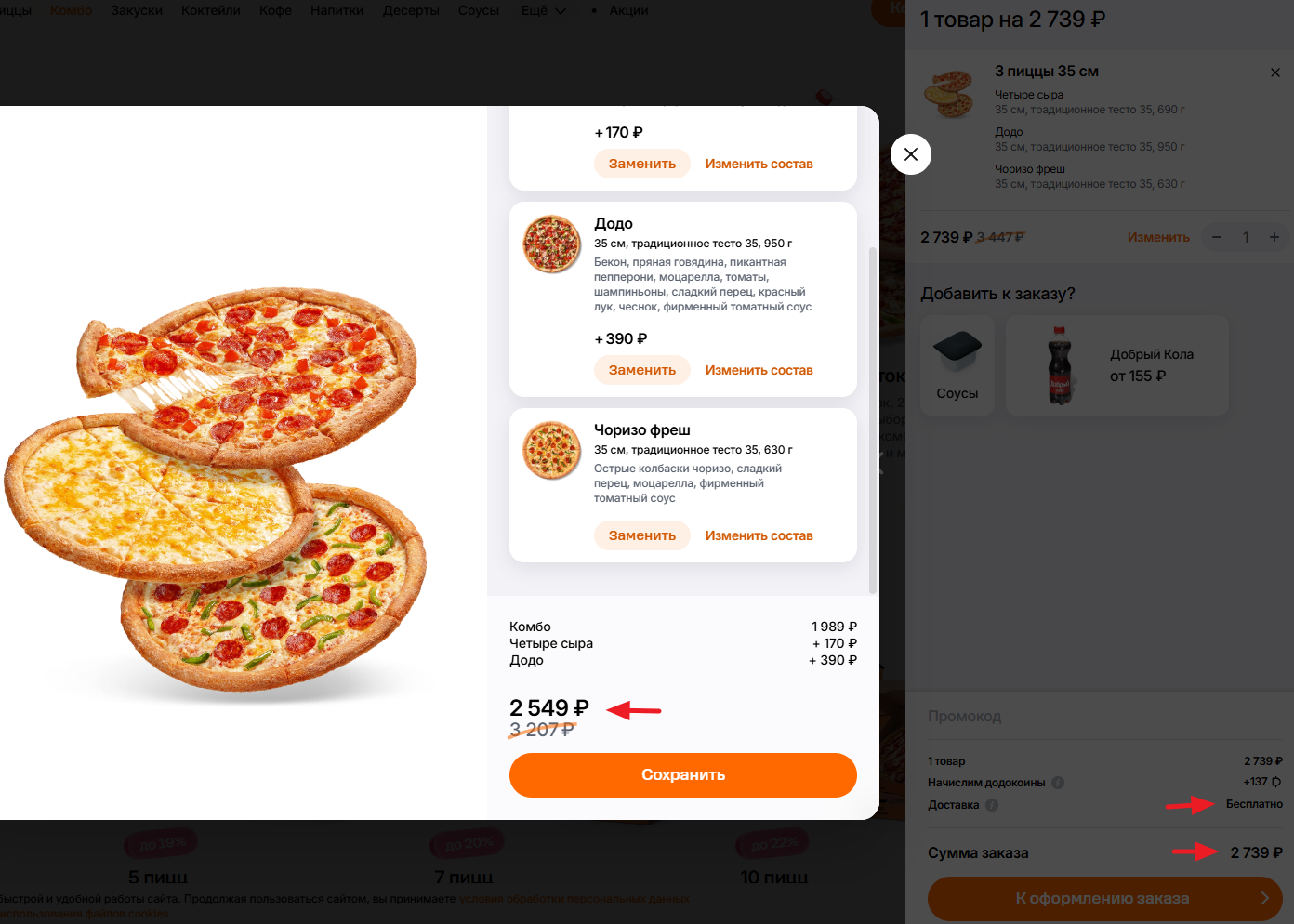The height and width of the screenshot is (924, 1294).
Task: Increase item quantity with plus button
Action: click(x=1274, y=237)
